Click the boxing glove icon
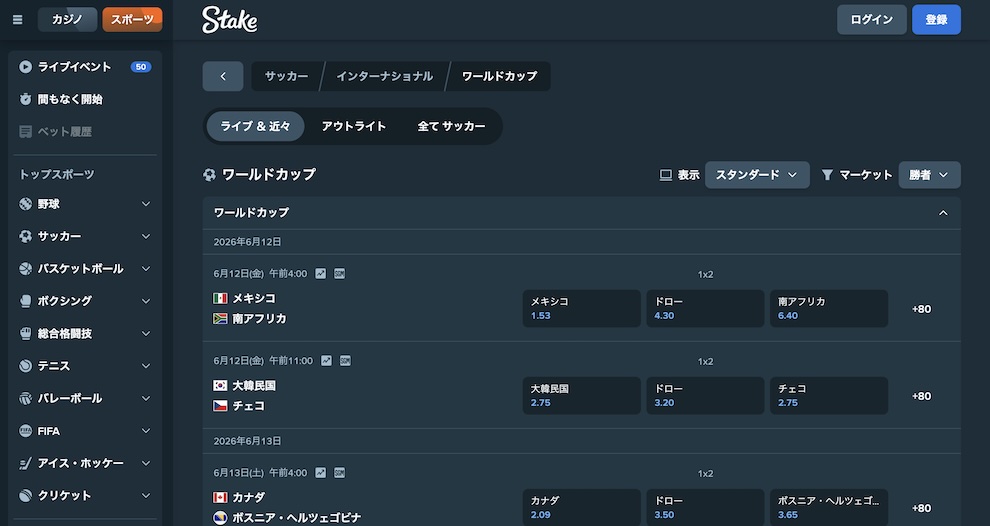Screen dimensions: 990x526 (25, 301)
